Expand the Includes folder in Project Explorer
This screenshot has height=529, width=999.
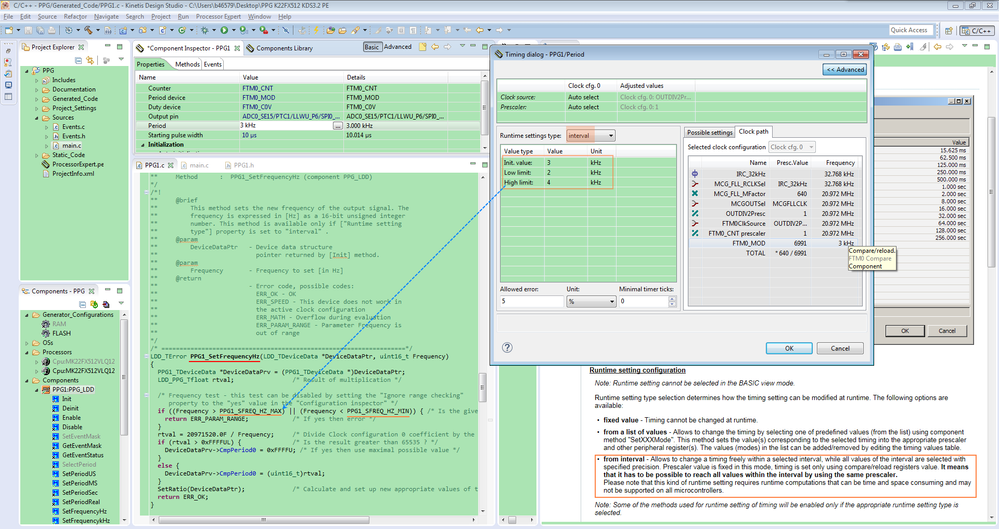[36, 79]
